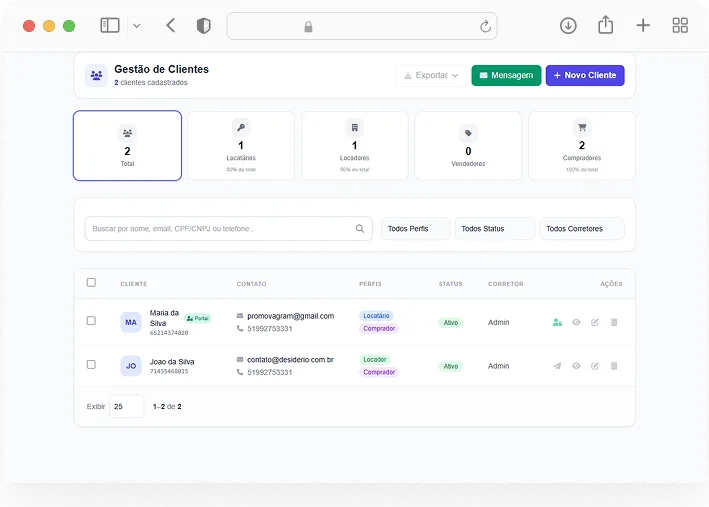Click contato@desiderio.com.br email
This screenshot has width=709, height=507.
[290, 360]
